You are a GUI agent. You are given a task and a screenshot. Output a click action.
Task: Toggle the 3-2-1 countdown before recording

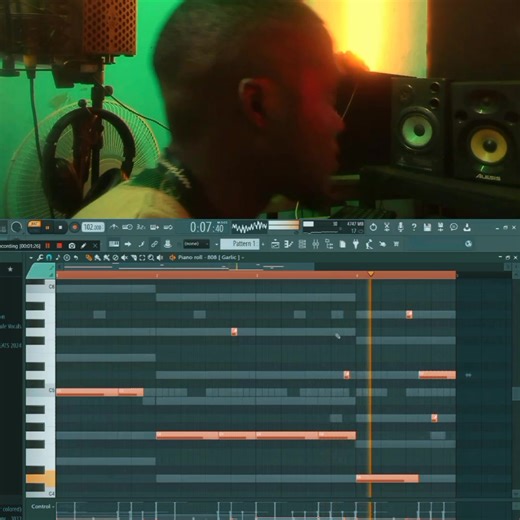[141, 227]
